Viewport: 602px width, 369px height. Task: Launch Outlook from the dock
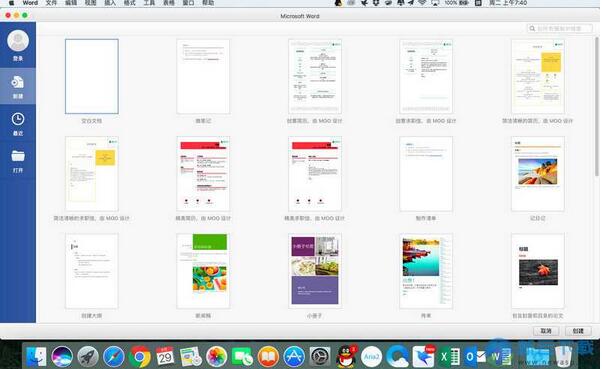point(475,357)
